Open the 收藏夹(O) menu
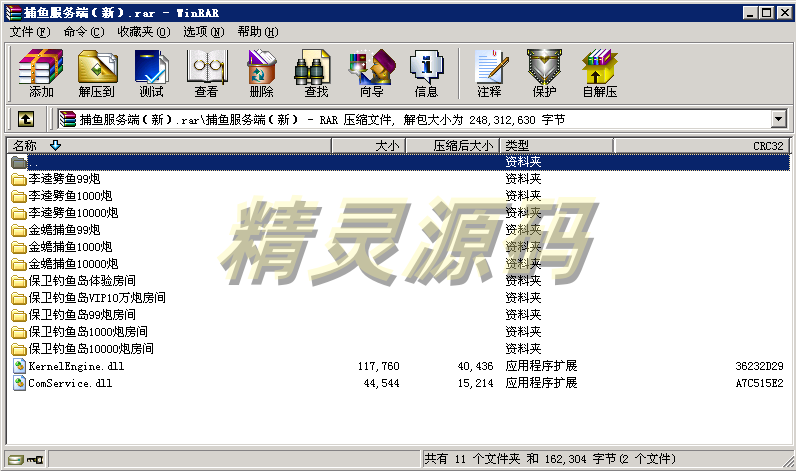 click(144, 32)
